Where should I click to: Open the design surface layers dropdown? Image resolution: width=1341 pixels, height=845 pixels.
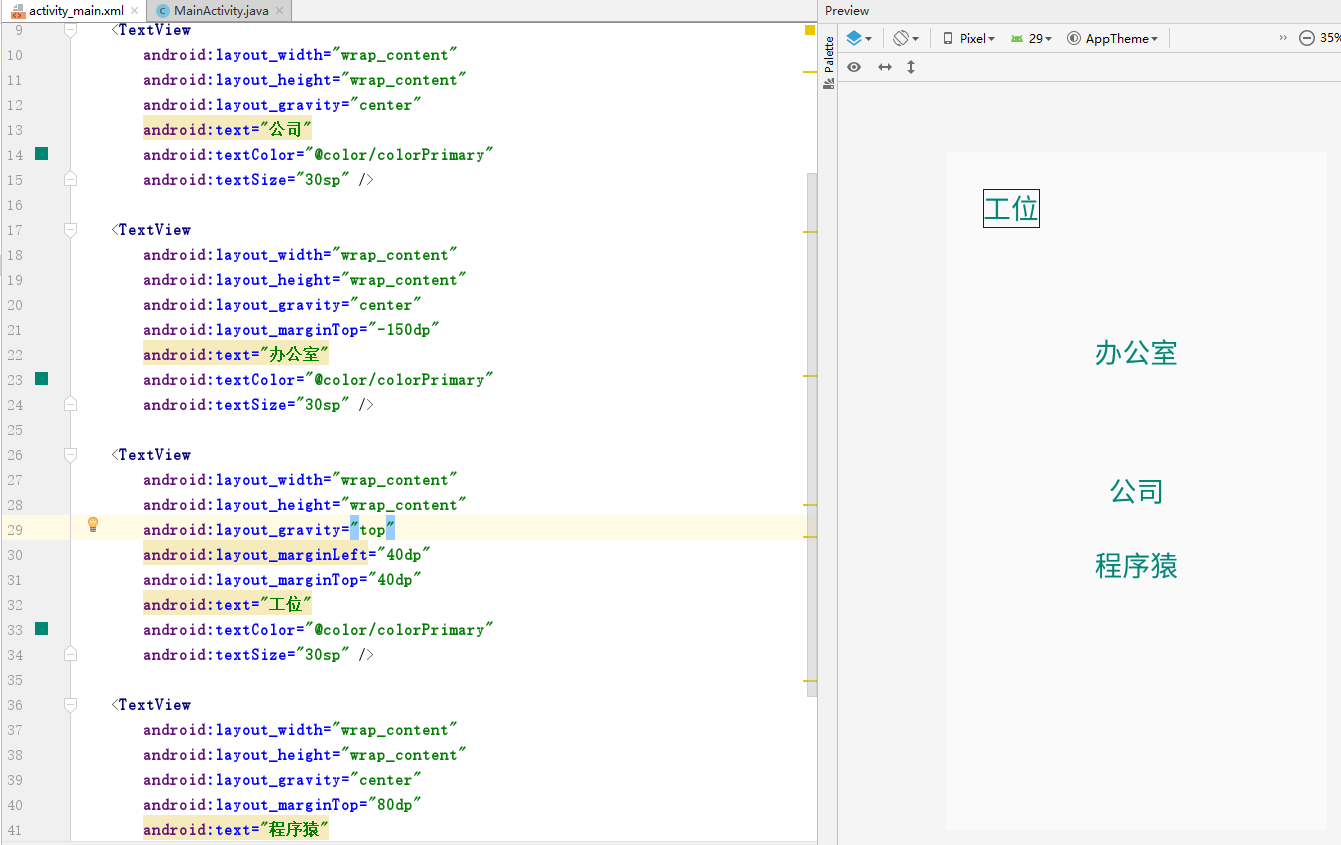point(858,38)
